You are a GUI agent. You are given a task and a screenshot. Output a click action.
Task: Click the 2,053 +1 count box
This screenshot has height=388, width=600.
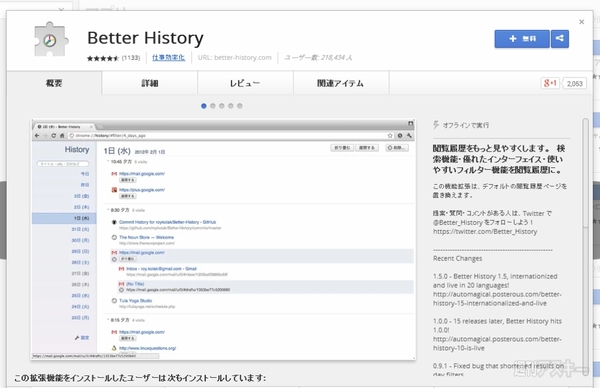(x=574, y=83)
